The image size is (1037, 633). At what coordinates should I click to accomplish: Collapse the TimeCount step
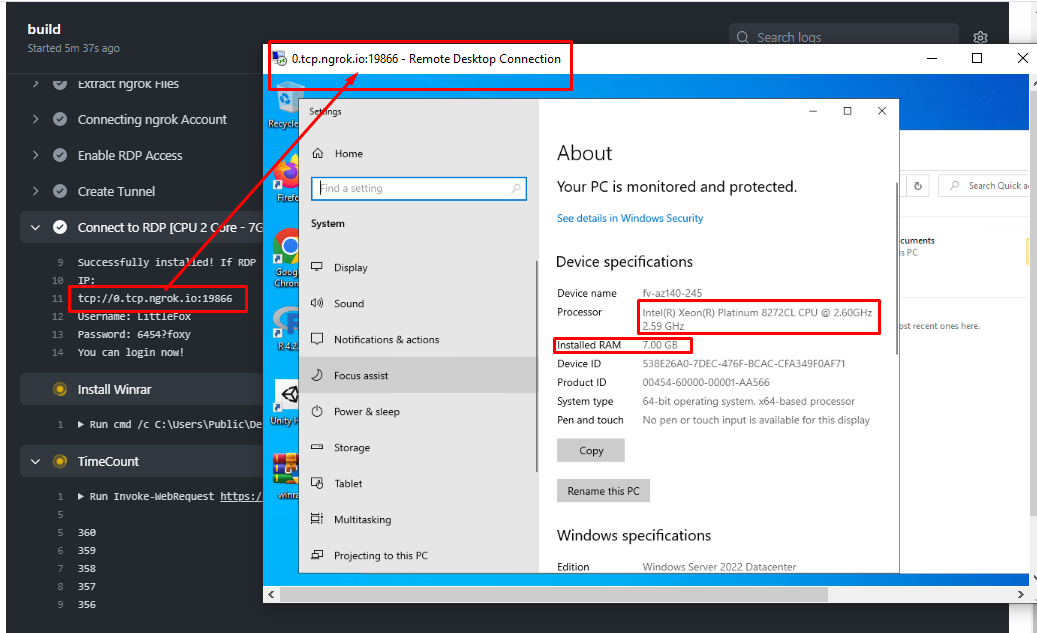(36, 462)
